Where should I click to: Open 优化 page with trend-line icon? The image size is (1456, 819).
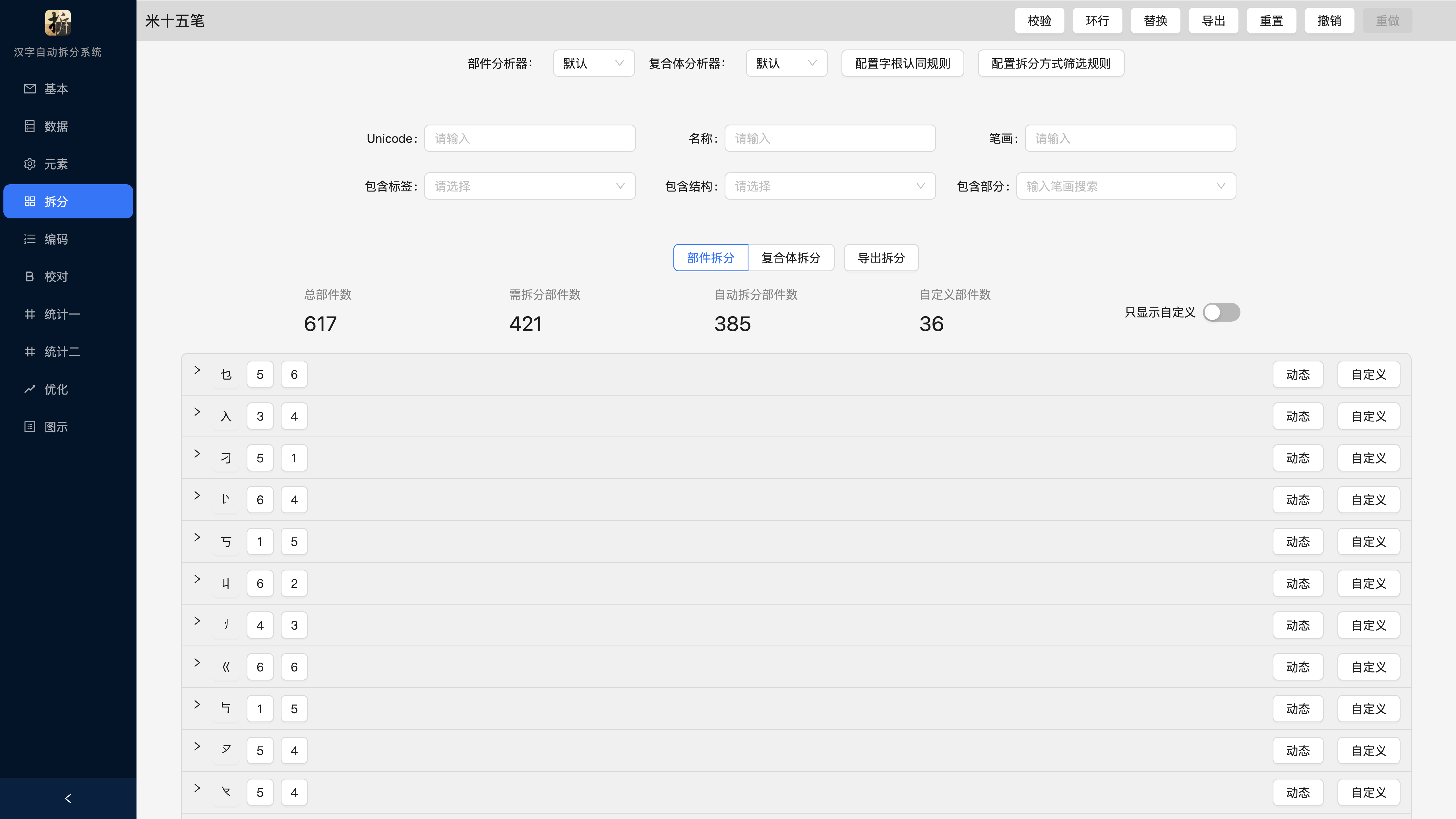click(30, 389)
